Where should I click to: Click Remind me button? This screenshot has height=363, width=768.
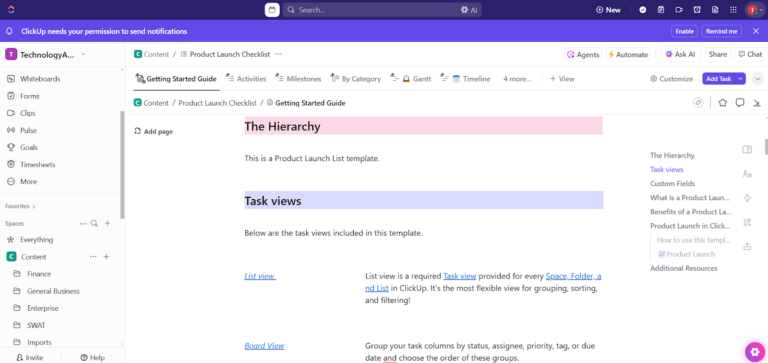[x=721, y=31]
